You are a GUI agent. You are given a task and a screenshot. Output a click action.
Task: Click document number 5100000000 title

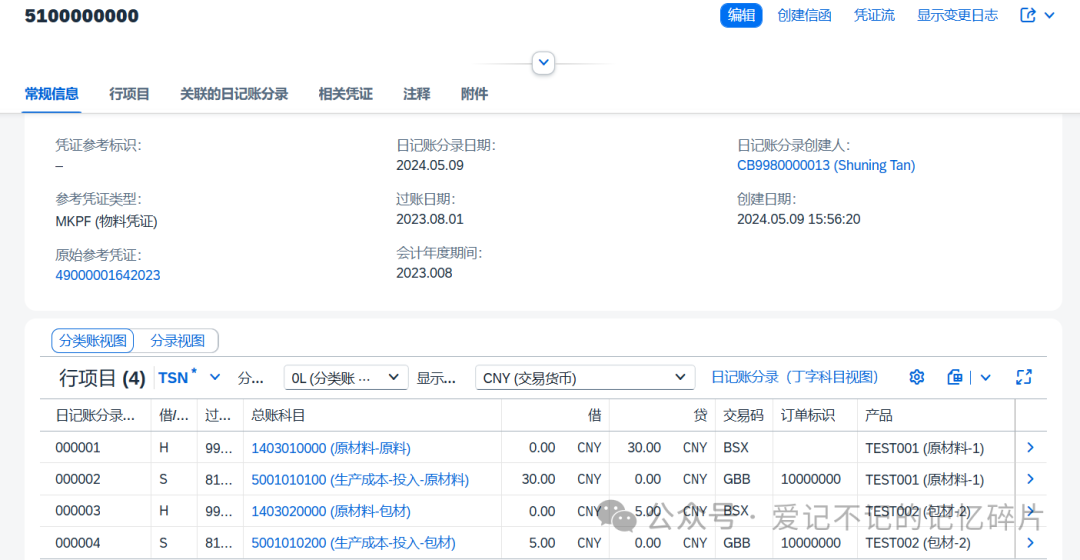(81, 16)
